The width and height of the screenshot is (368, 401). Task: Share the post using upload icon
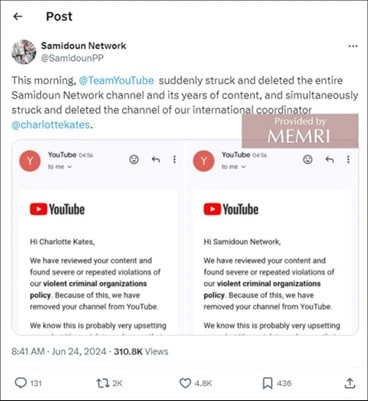point(349,383)
